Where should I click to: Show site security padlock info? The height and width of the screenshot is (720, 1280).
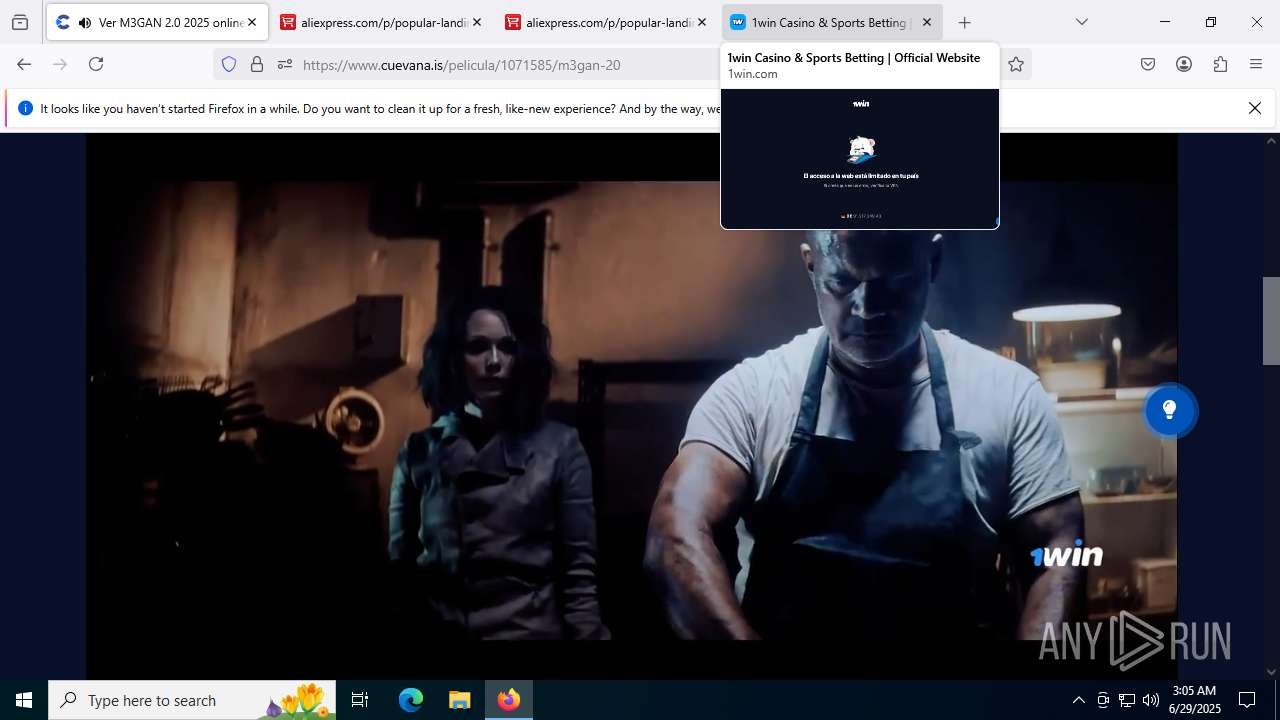257,64
